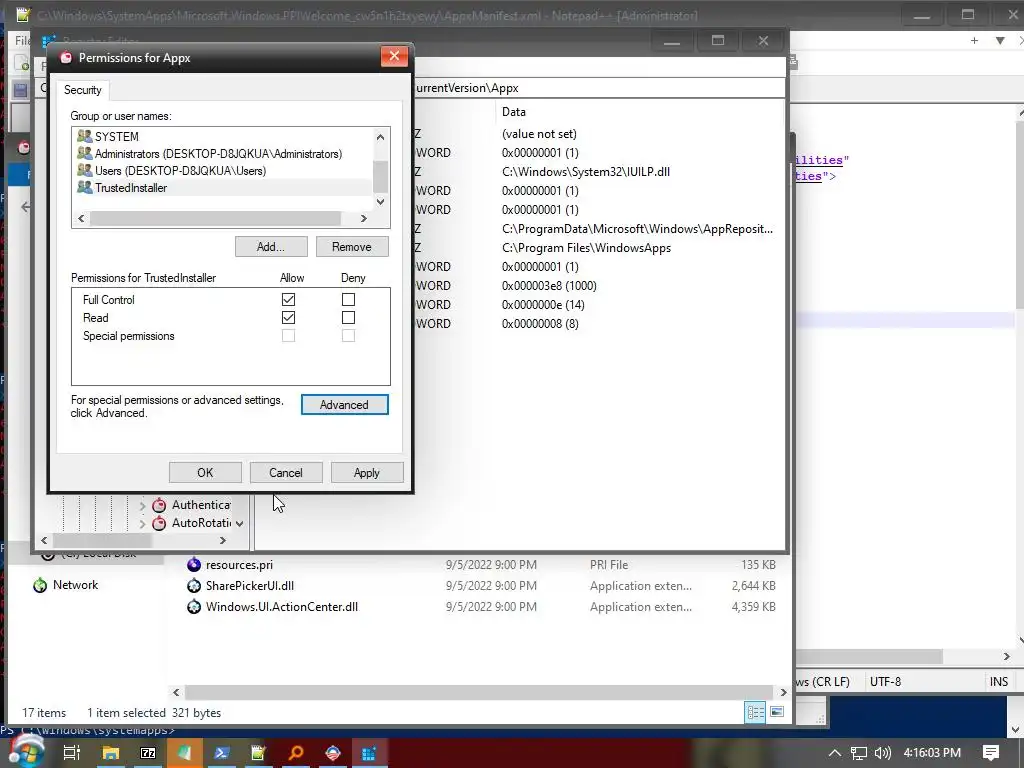Click left arrow of registry tree scrollbar

[x=44, y=540]
